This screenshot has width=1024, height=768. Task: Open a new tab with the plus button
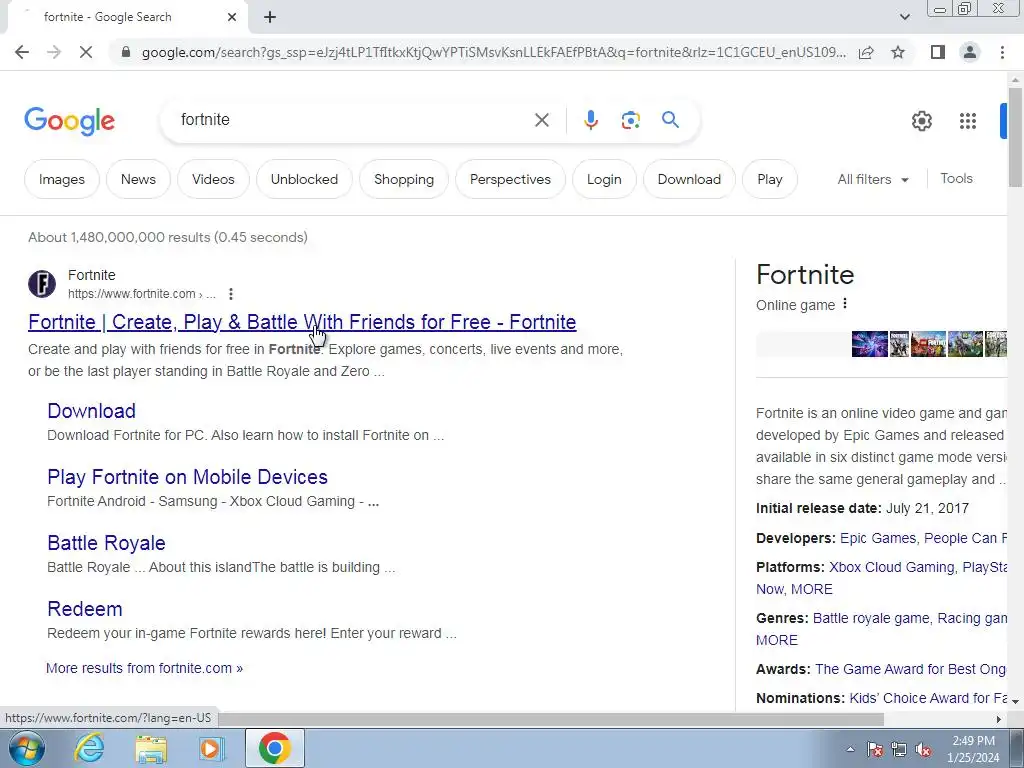pyautogui.click(x=270, y=17)
